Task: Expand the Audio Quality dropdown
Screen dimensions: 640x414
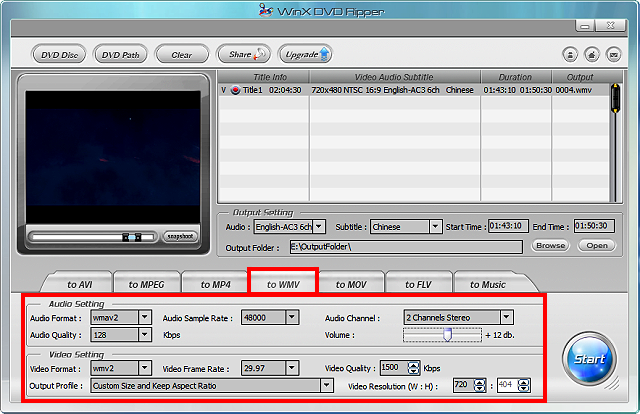Action: click(x=145, y=335)
